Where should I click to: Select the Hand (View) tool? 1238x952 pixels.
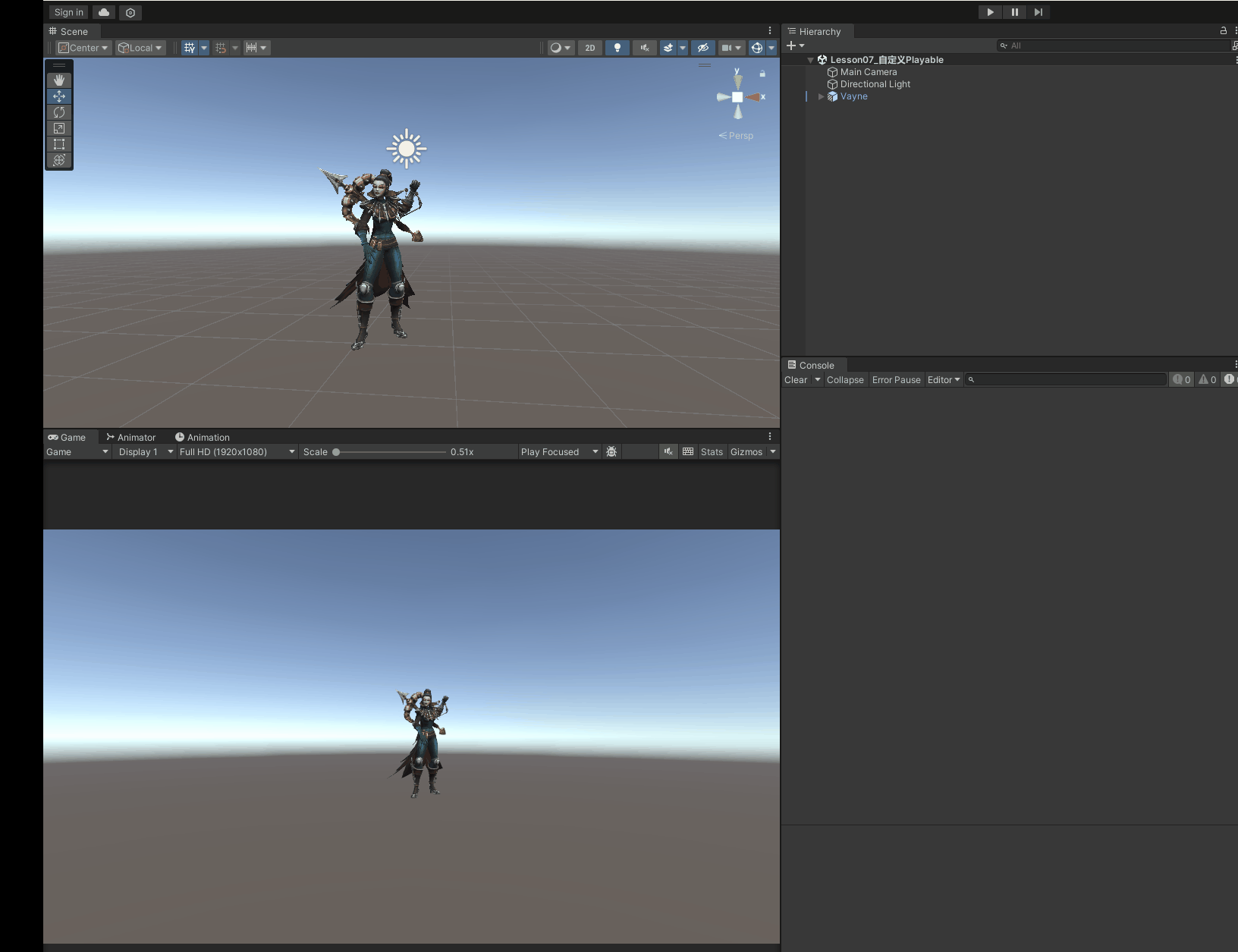point(59,80)
